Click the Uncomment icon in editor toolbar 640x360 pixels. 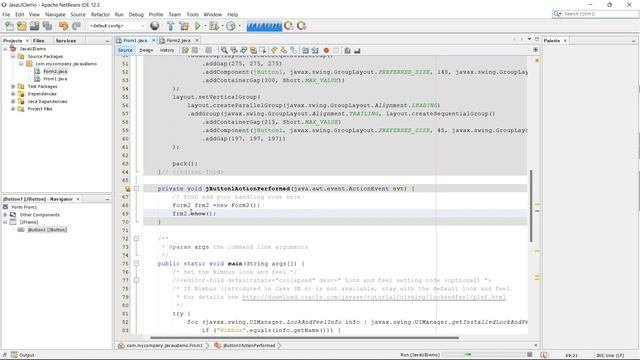coord(357,51)
